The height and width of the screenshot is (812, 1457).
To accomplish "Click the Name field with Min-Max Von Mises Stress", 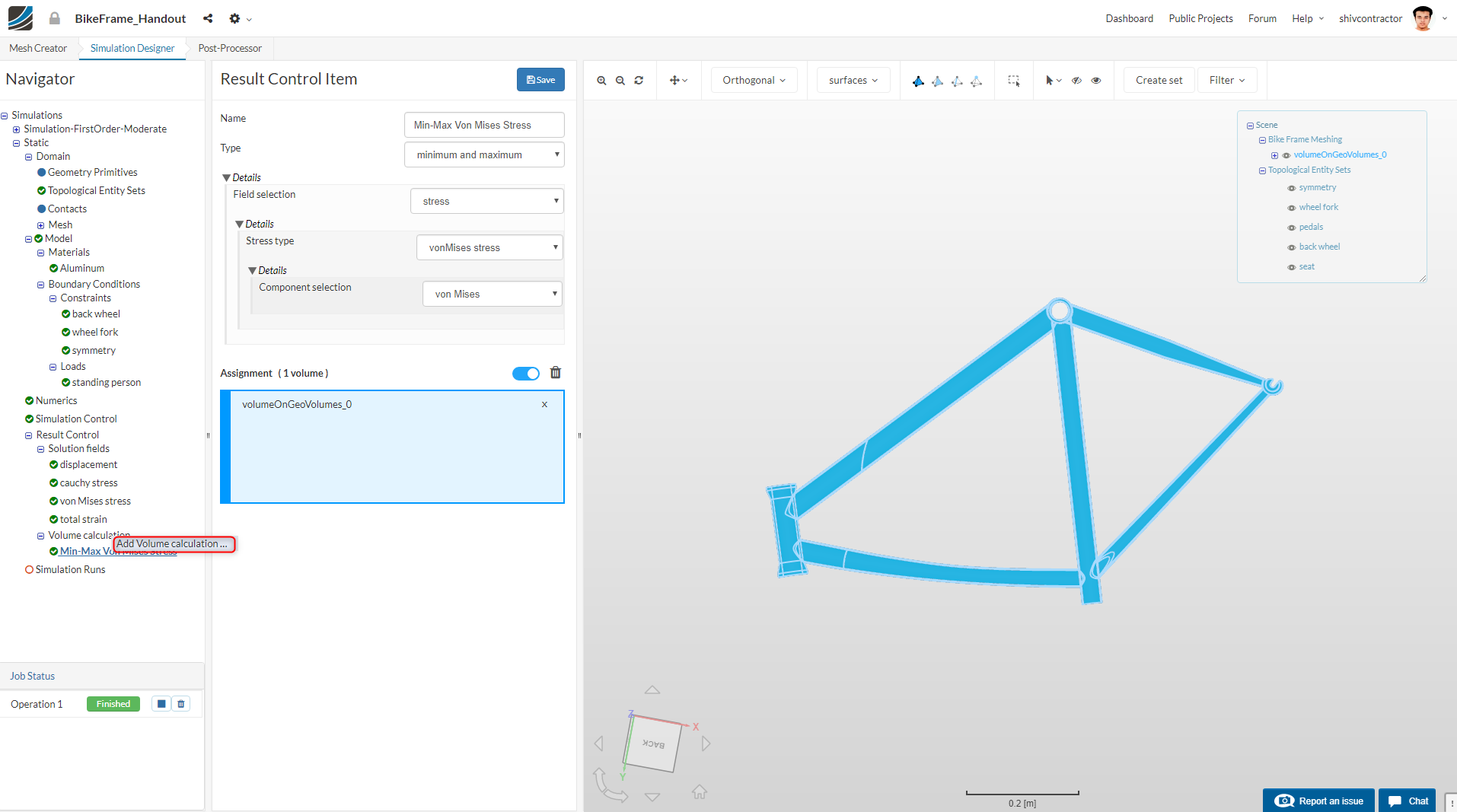I will click(x=484, y=126).
